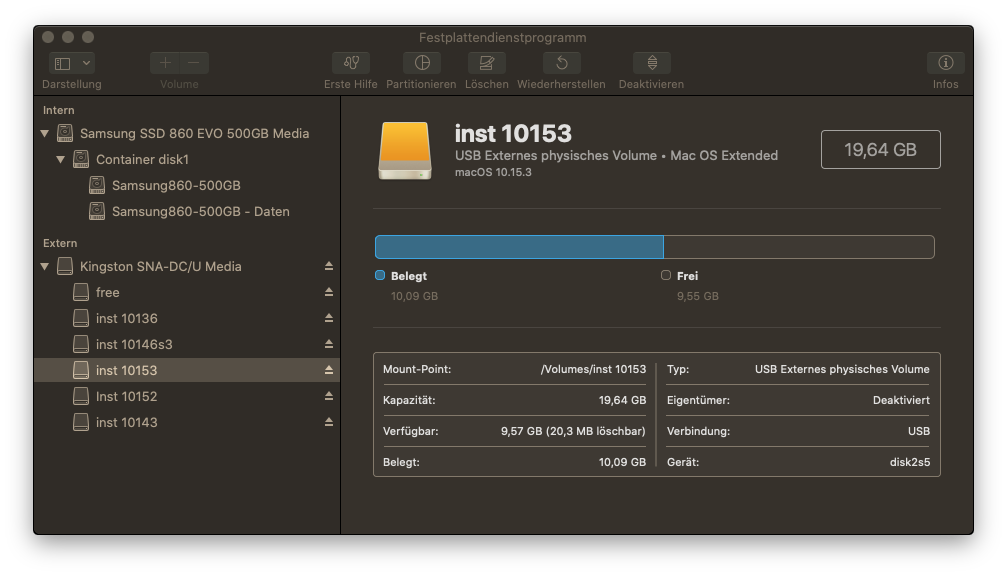This screenshot has width=1007, height=576.
Task: Click the free-space portion of the usage bar
Action: point(798,247)
